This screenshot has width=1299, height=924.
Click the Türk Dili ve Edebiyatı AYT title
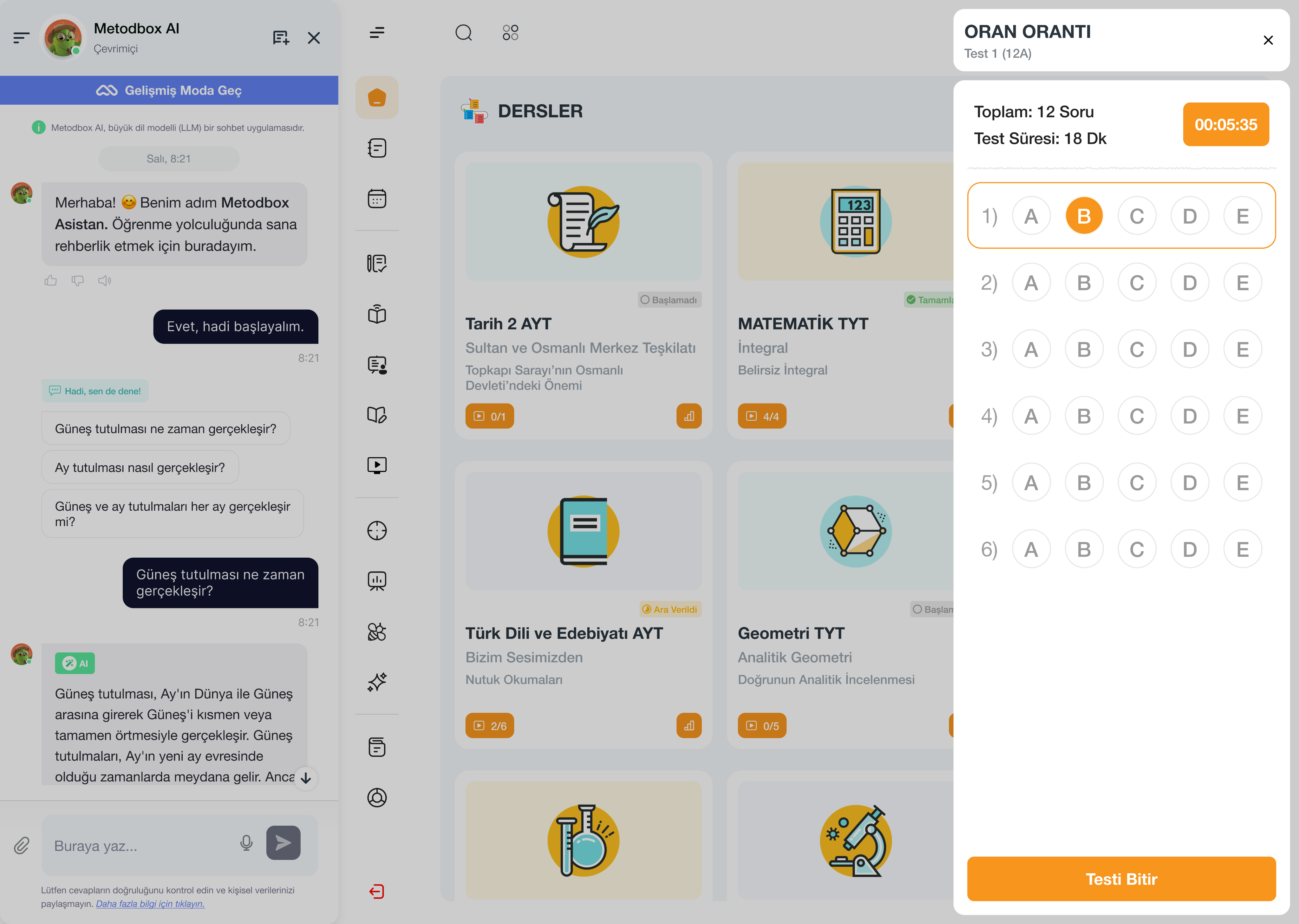point(564,633)
